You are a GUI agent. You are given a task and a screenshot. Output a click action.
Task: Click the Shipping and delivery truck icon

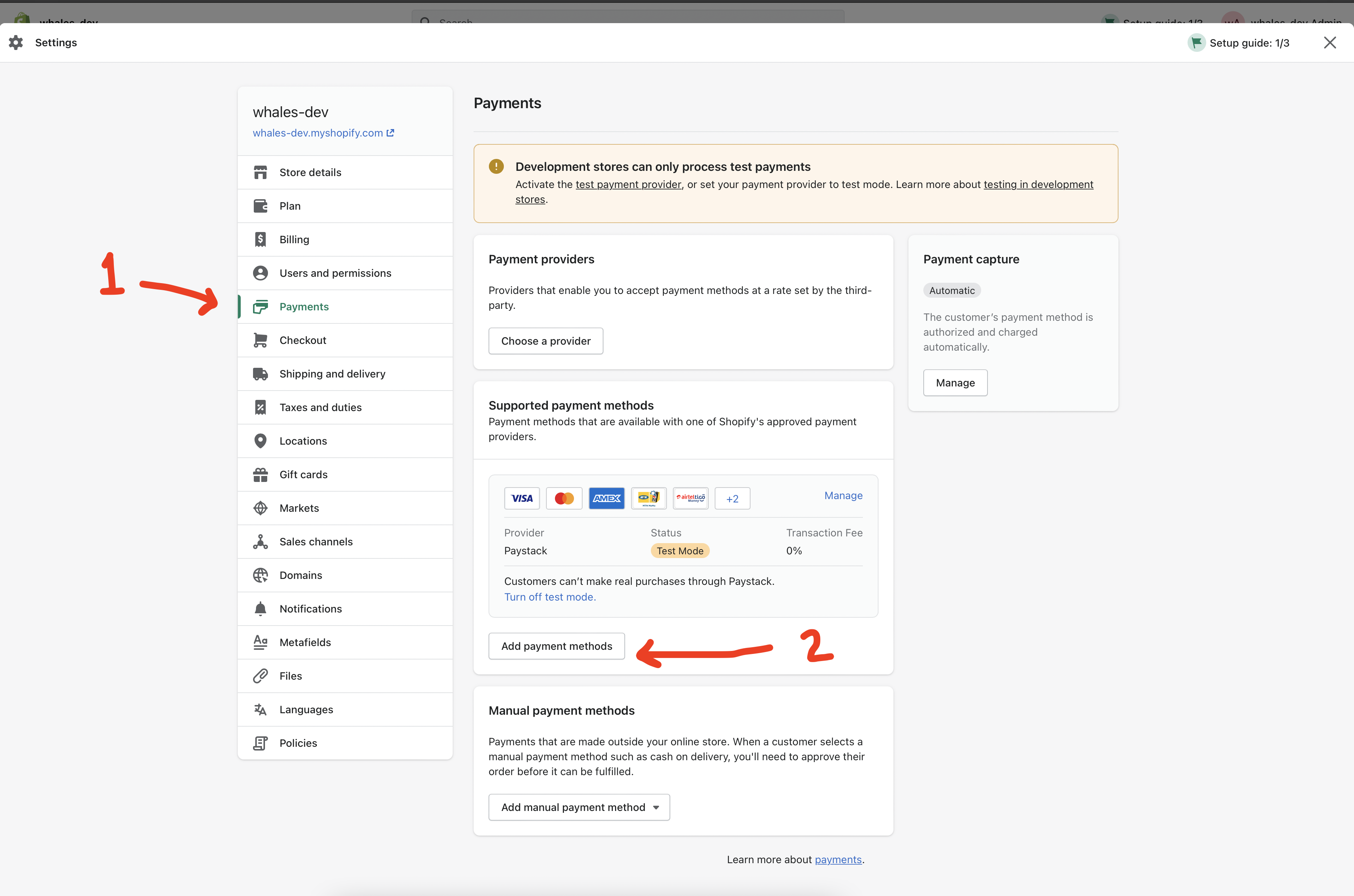[260, 374]
